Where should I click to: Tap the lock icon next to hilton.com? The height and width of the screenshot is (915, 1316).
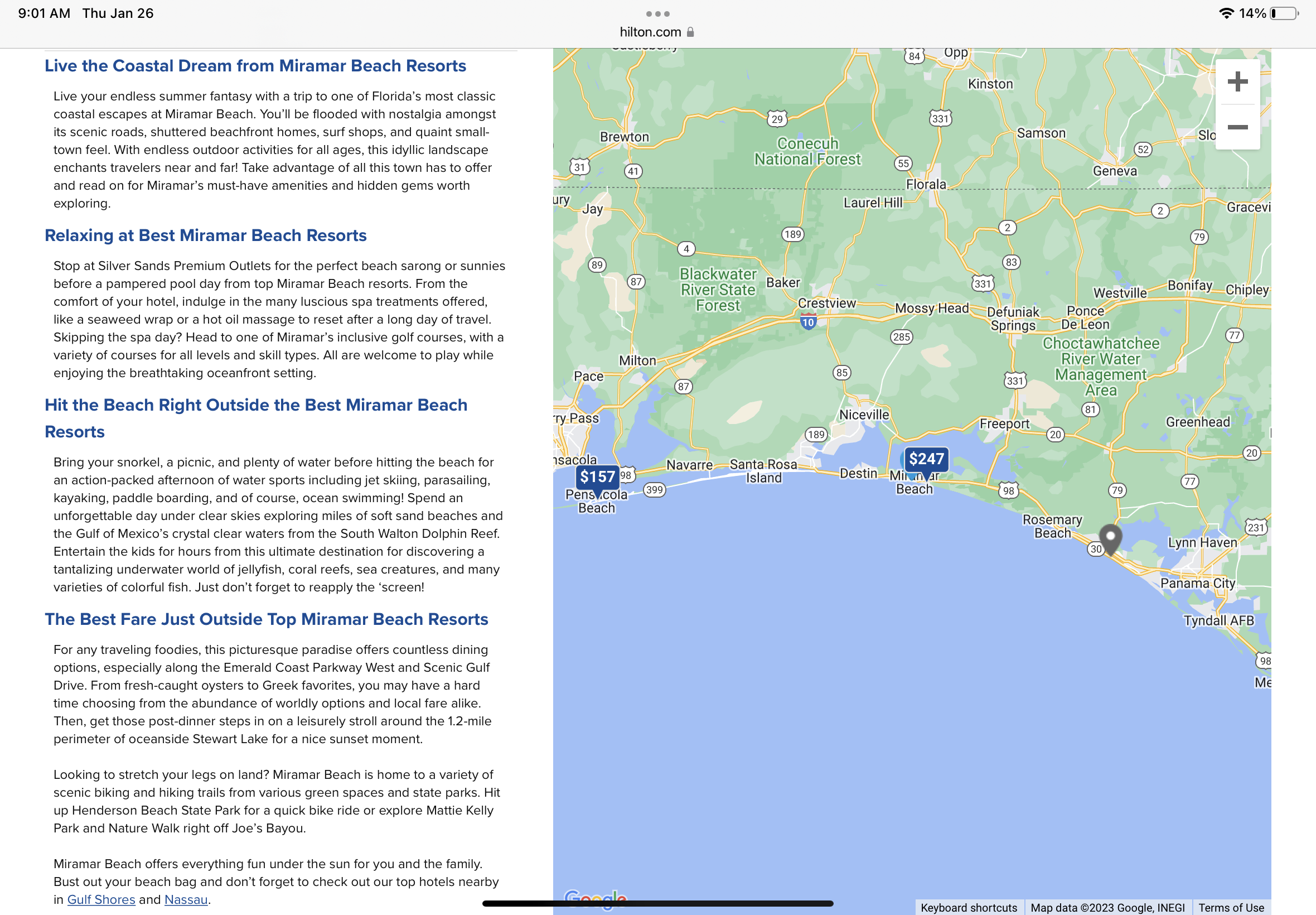690,32
